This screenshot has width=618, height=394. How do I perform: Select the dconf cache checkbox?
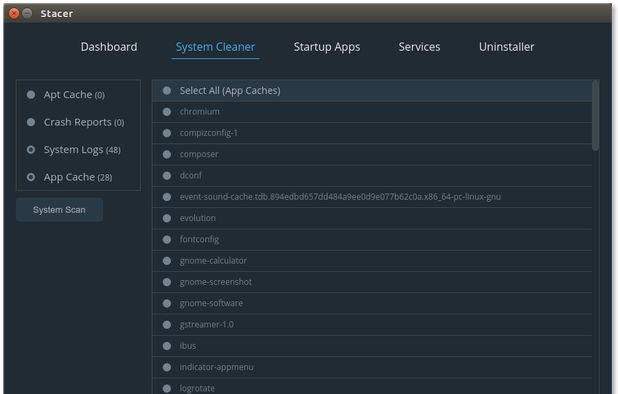tap(167, 176)
